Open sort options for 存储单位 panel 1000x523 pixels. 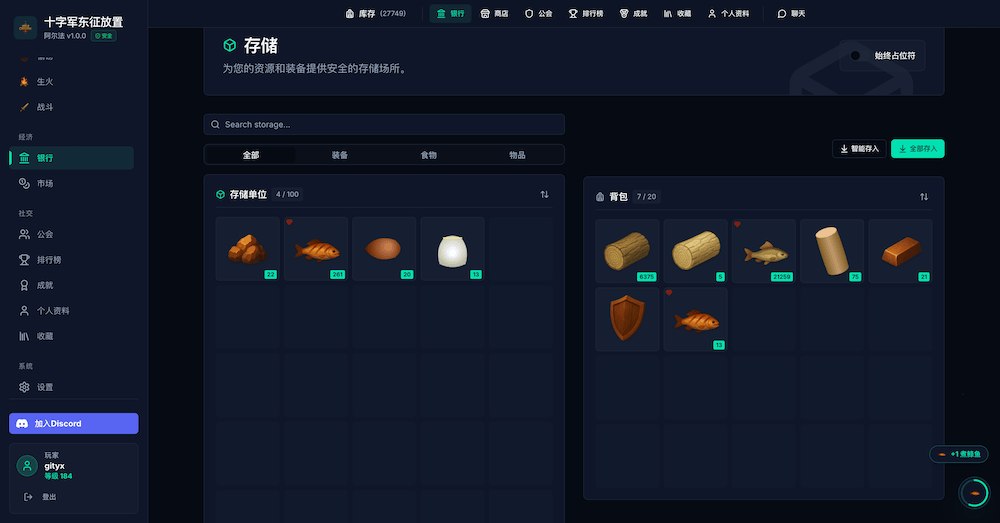(x=544, y=194)
